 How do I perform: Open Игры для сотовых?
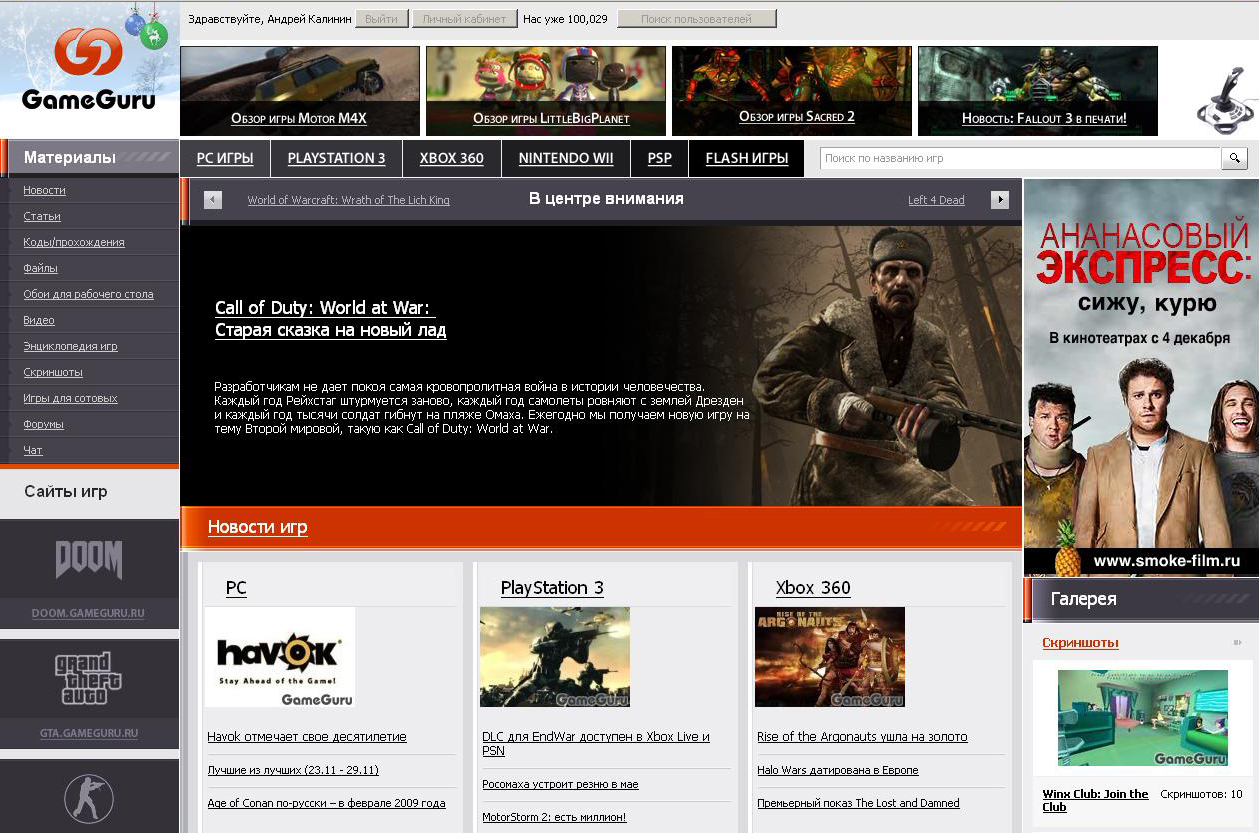[70, 398]
